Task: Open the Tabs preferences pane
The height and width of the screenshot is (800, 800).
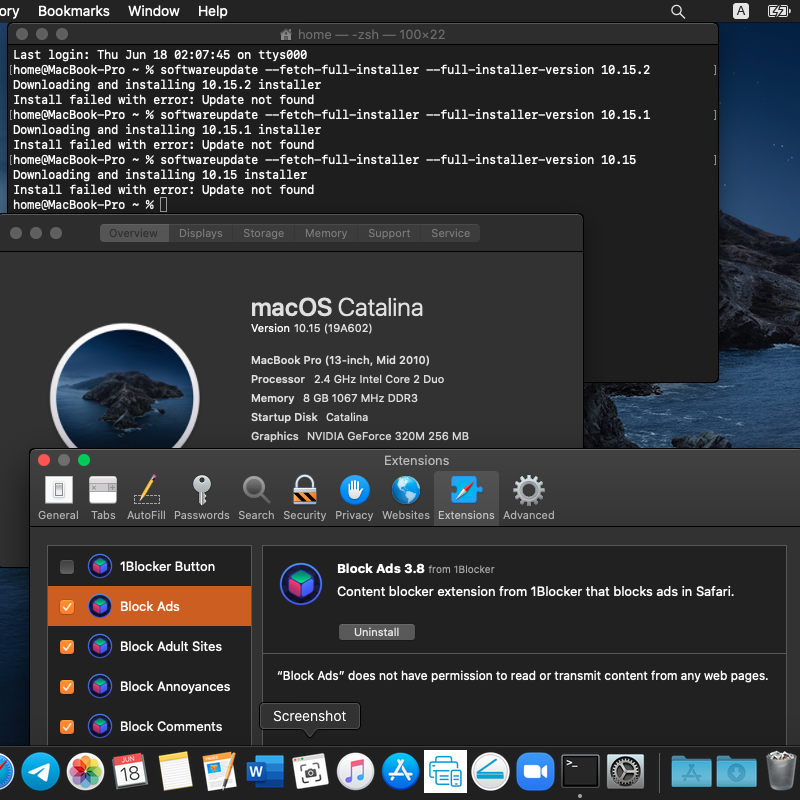Action: click(103, 498)
